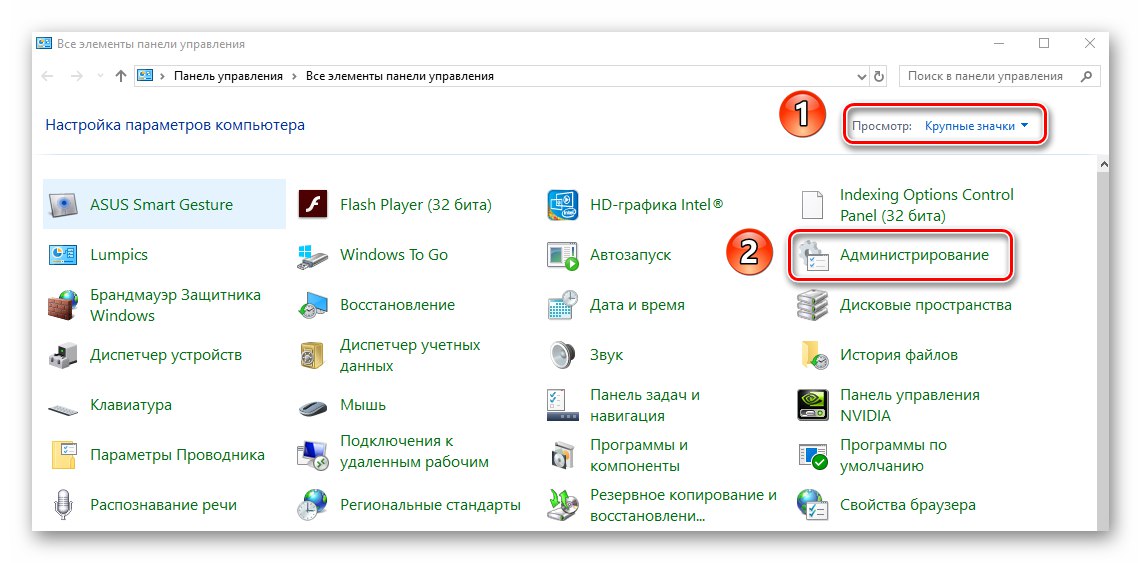Screen dimensions: 1141x563
Task: Click the Брандмауэр Защитника Windows icon
Action: click(x=63, y=306)
